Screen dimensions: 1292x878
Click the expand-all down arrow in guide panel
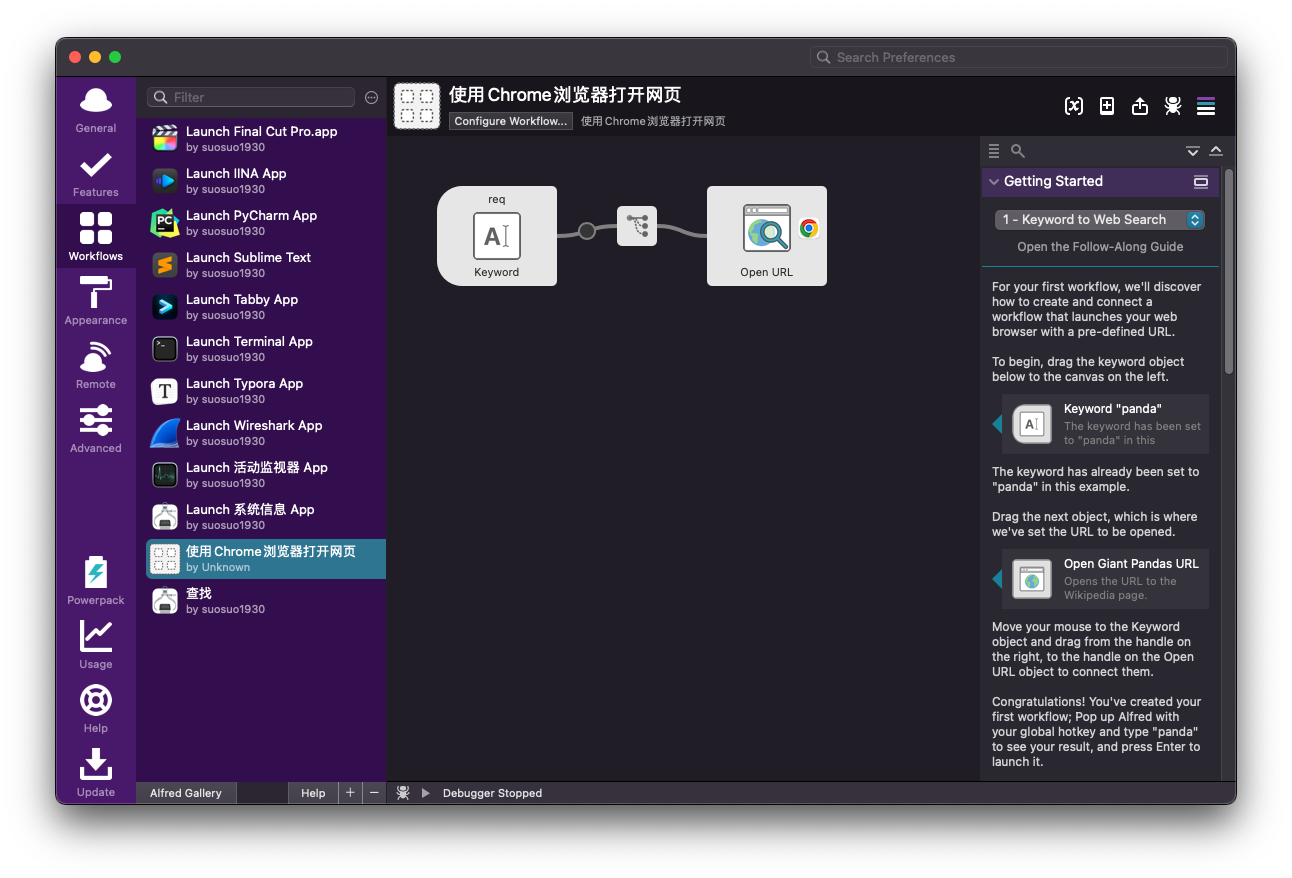pos(1193,151)
